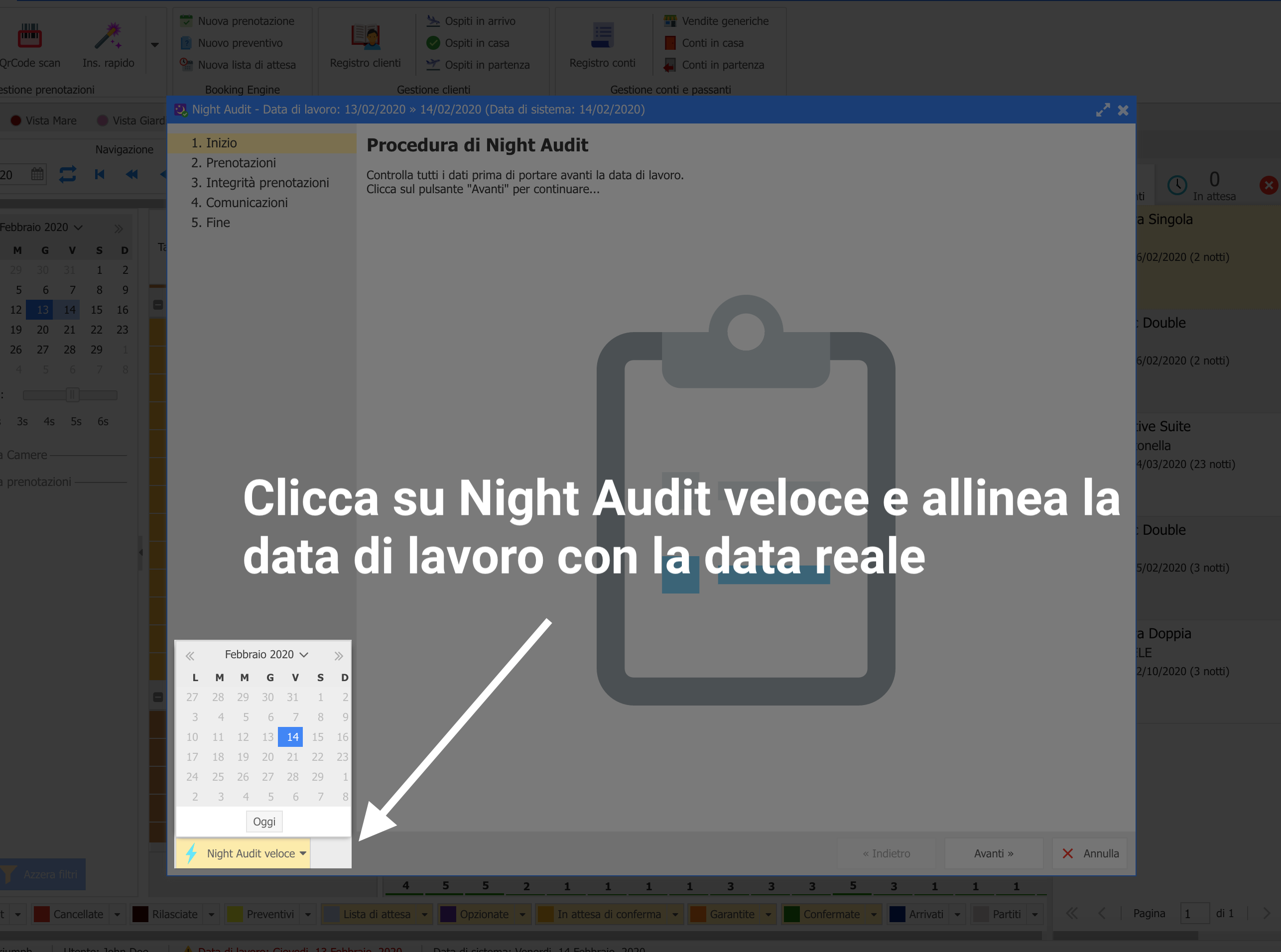The width and height of the screenshot is (1281, 952).
Task: Select step 1. Inizio
Action: click(262, 143)
